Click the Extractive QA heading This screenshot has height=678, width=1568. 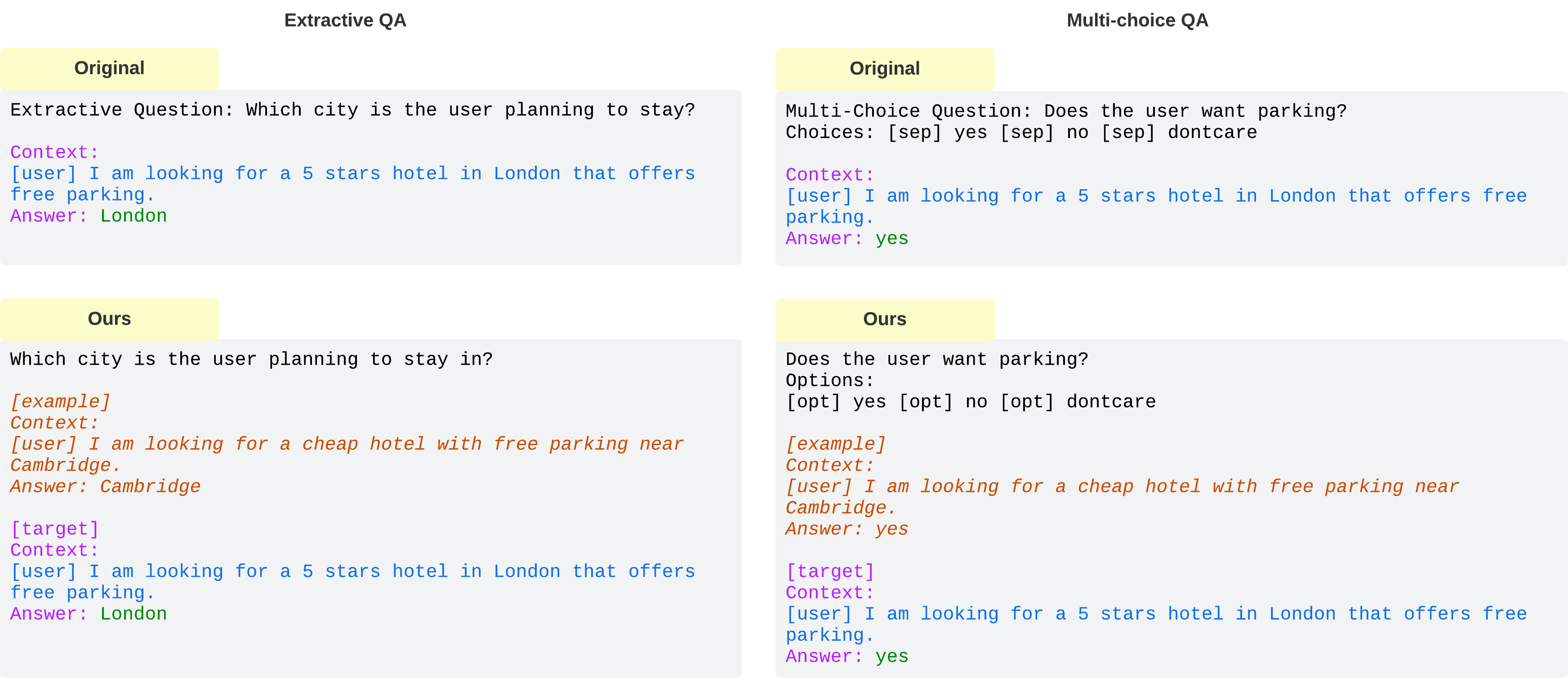click(344, 20)
